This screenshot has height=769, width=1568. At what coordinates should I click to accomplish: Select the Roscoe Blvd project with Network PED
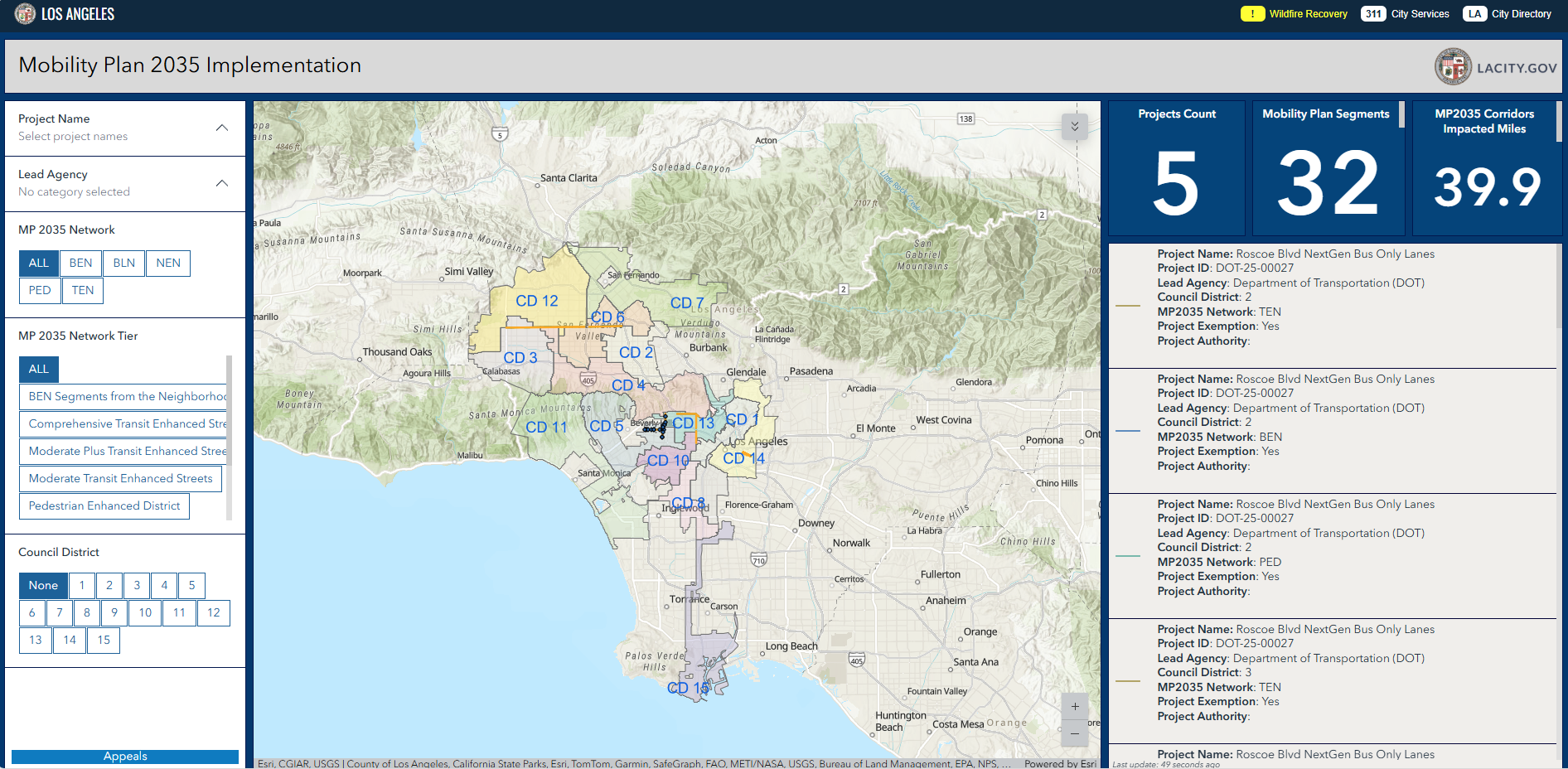click(x=1333, y=556)
